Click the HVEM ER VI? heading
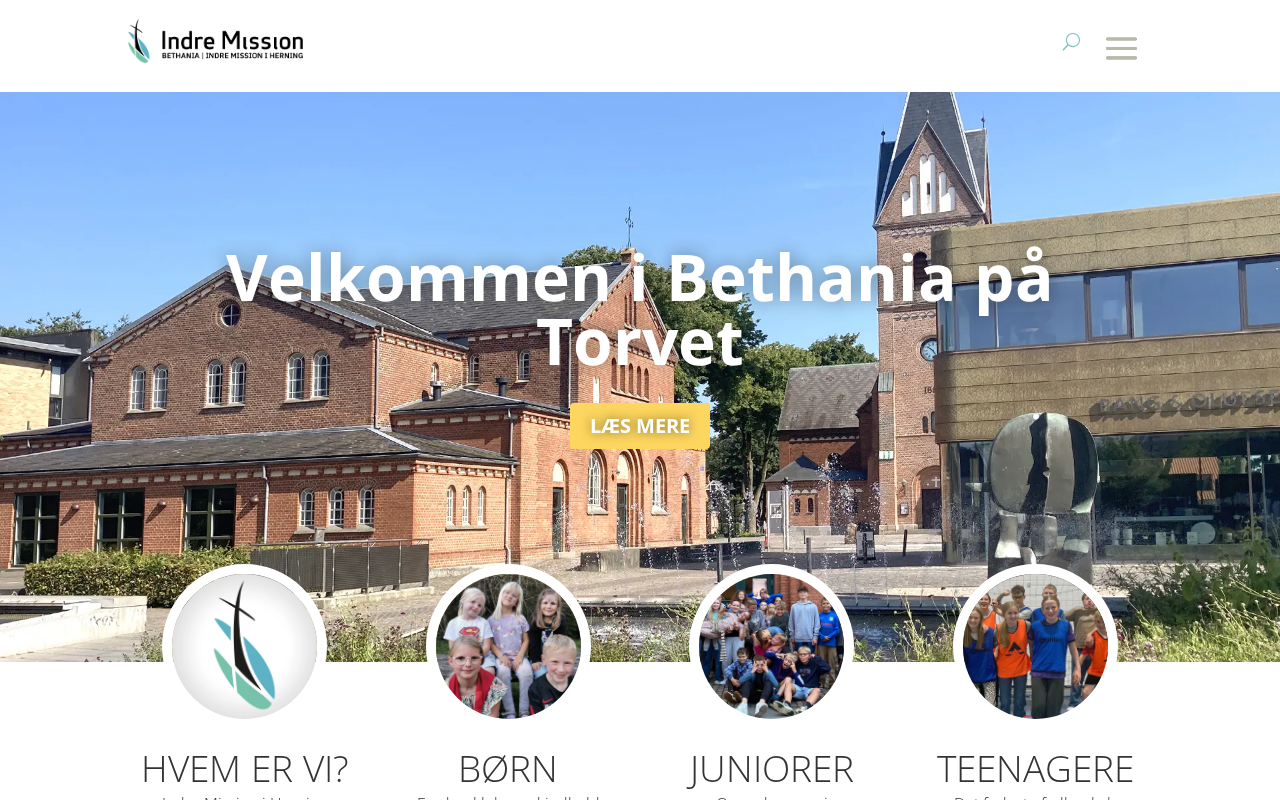1280x800 pixels. pos(245,768)
